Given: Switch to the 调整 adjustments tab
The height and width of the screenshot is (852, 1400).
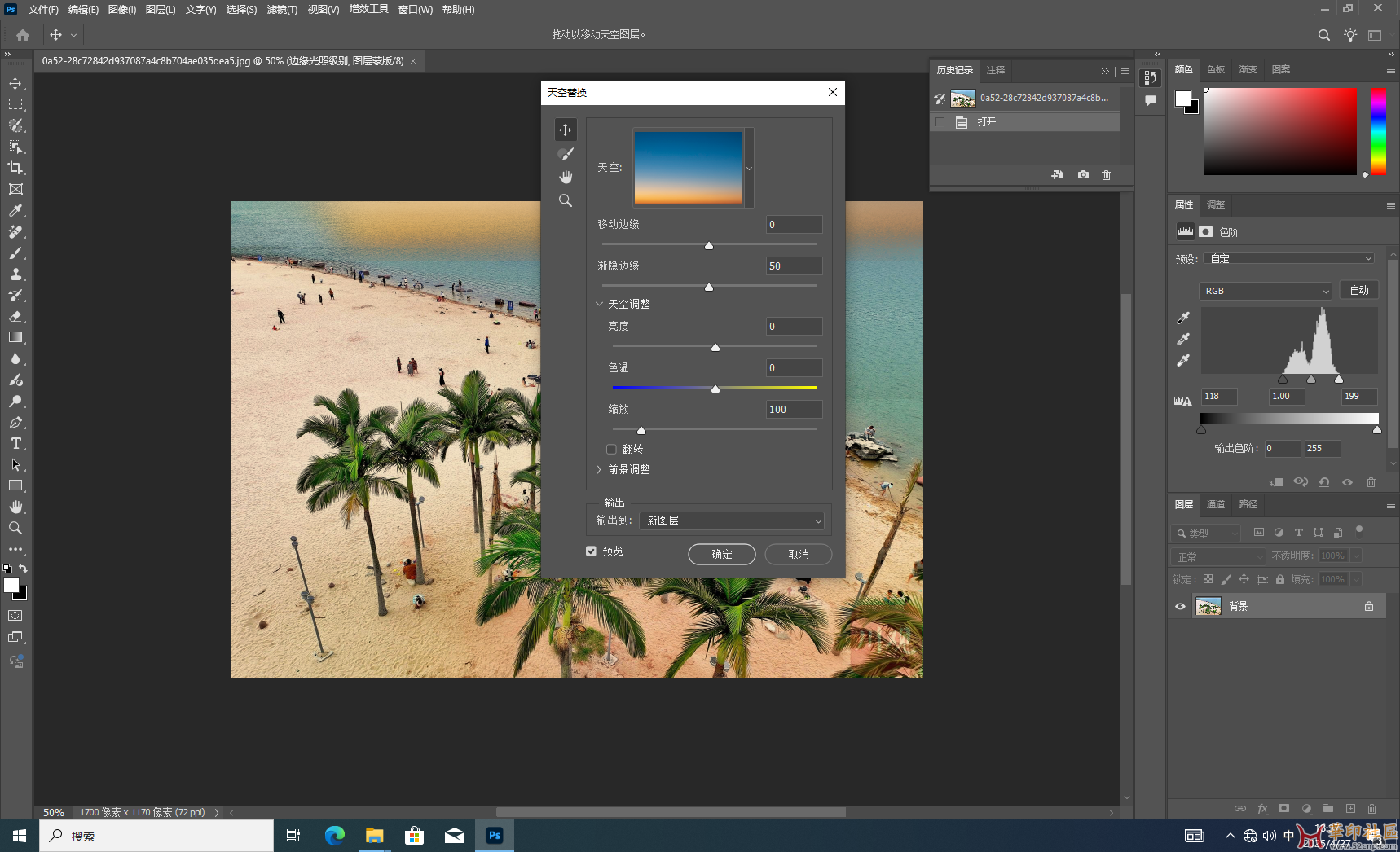Looking at the screenshot, I should [x=1216, y=204].
